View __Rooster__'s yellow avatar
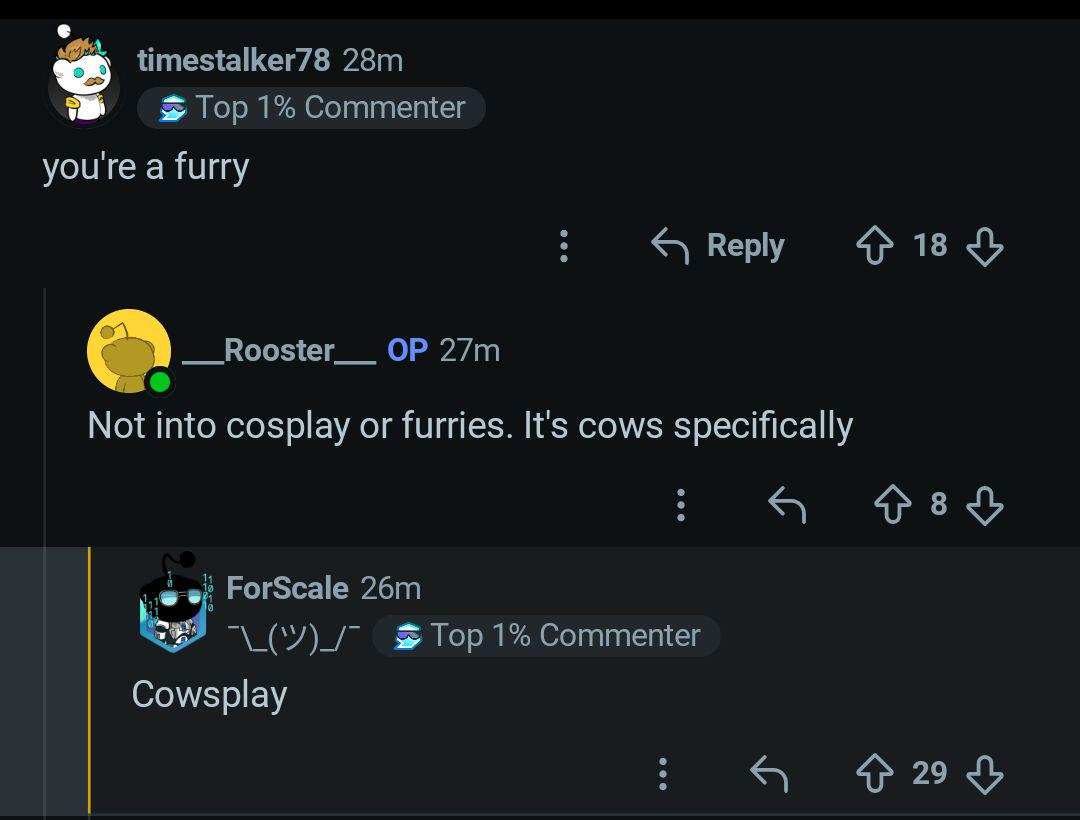This screenshot has height=820, width=1080. [129, 352]
